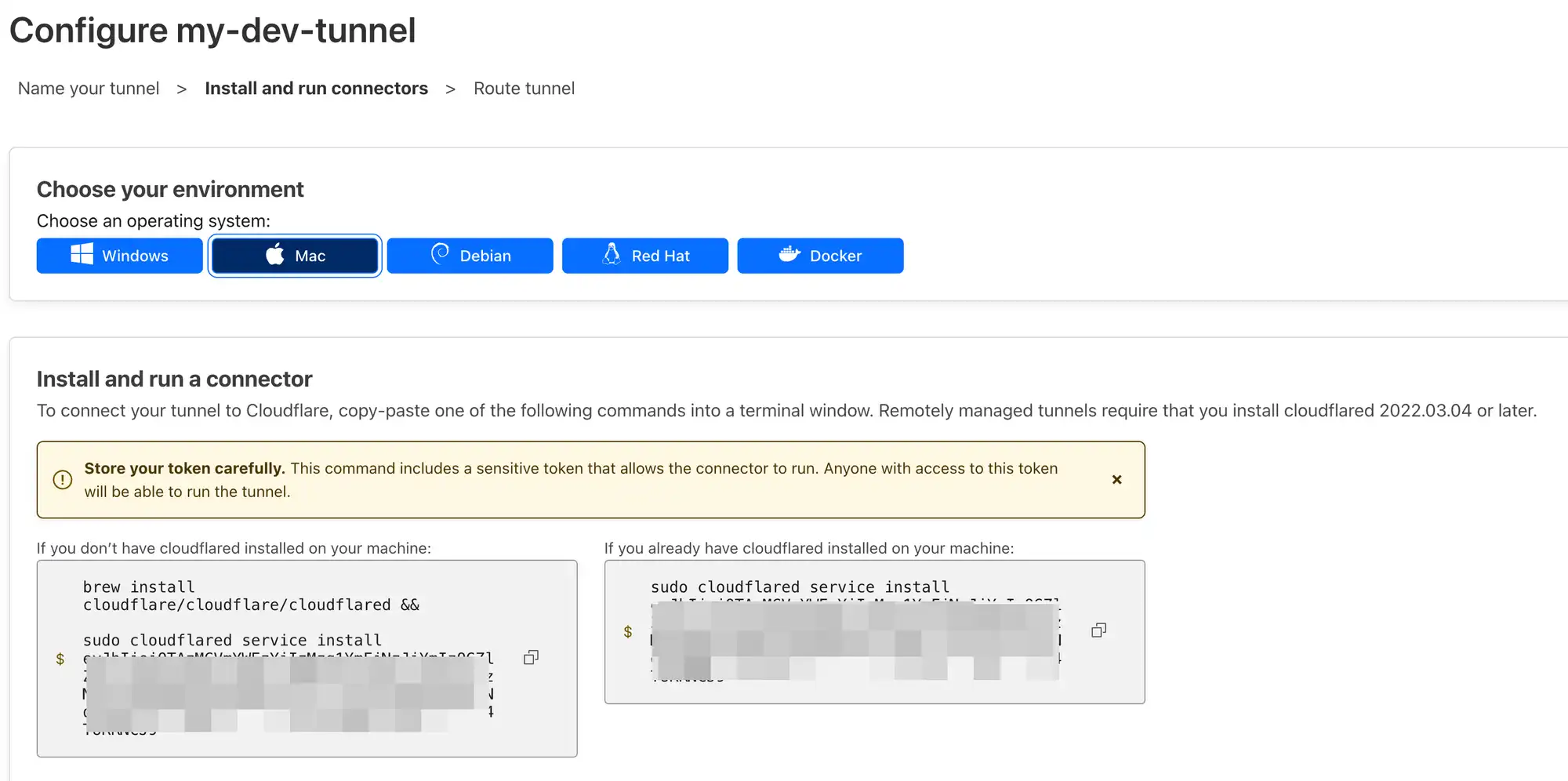This screenshot has height=781, width=1568.
Task: Choose the Red Hat penguin icon
Action: tap(612, 254)
